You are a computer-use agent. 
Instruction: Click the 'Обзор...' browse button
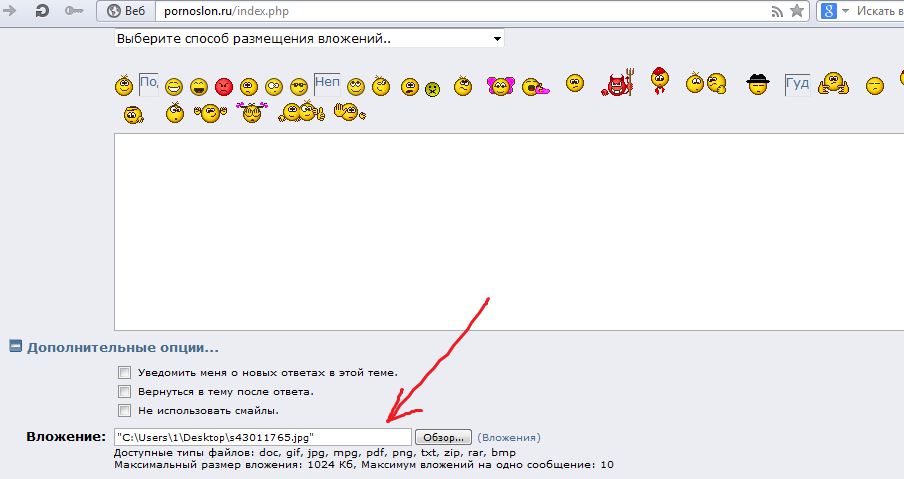pos(443,437)
